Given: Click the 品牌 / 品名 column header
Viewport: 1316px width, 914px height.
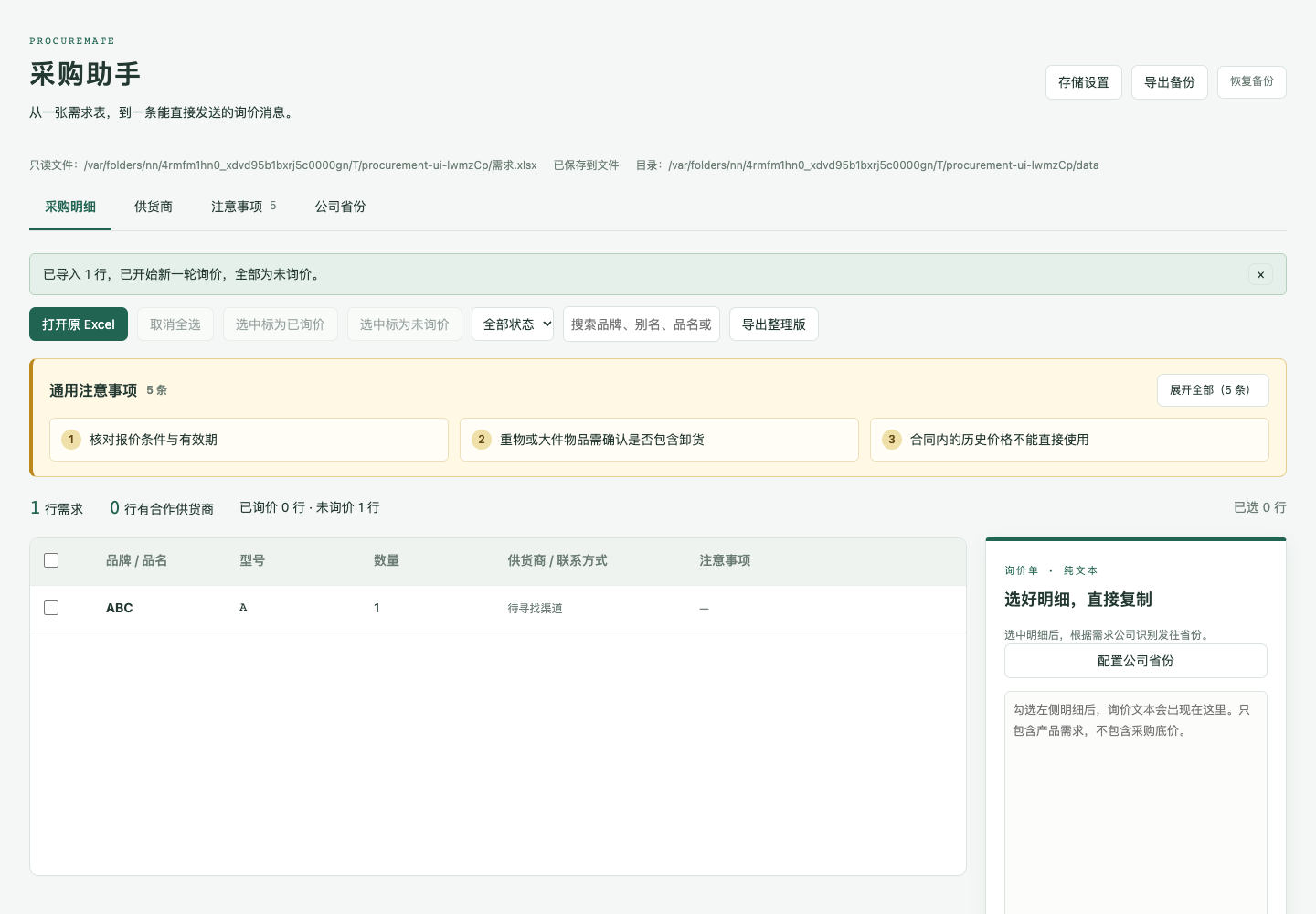Looking at the screenshot, I should click(136, 560).
